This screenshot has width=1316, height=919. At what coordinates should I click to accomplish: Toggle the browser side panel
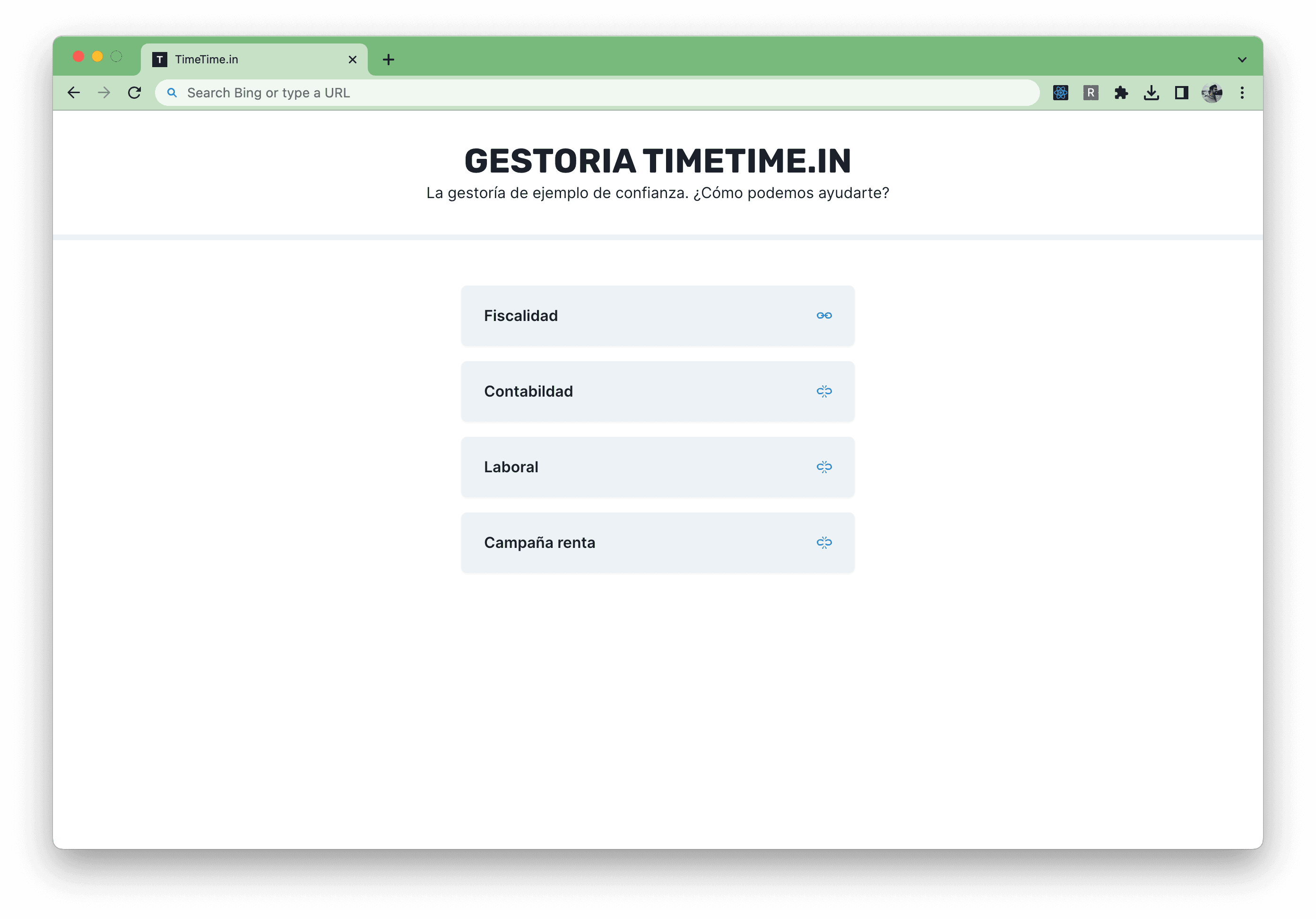click(1181, 93)
